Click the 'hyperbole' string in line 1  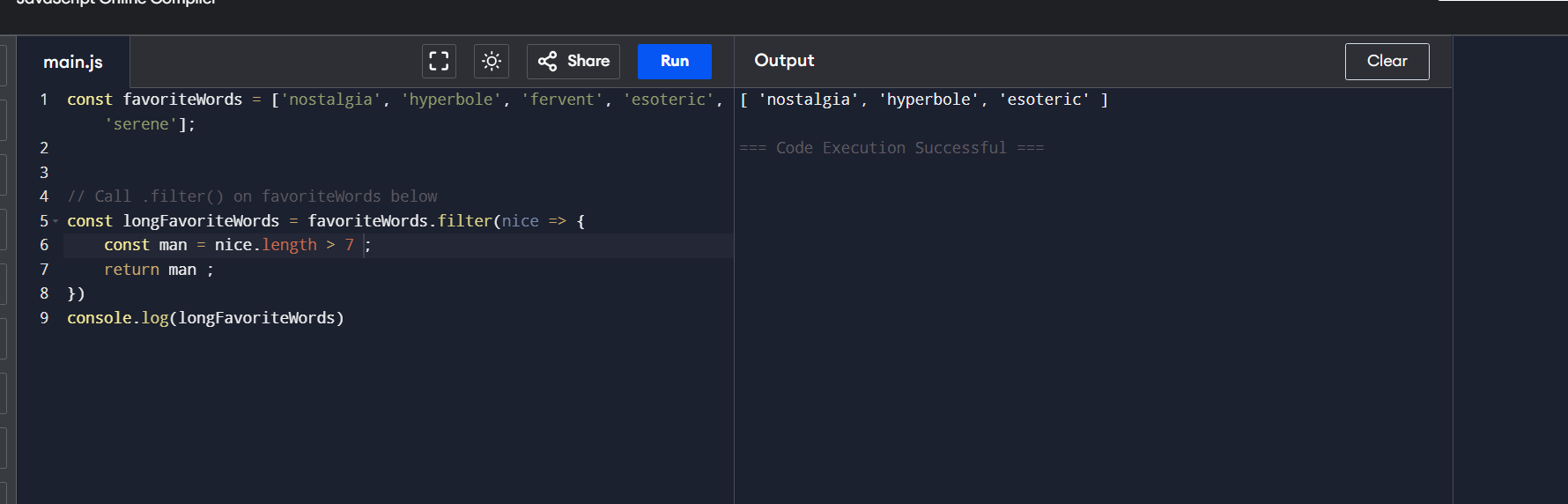(x=451, y=100)
